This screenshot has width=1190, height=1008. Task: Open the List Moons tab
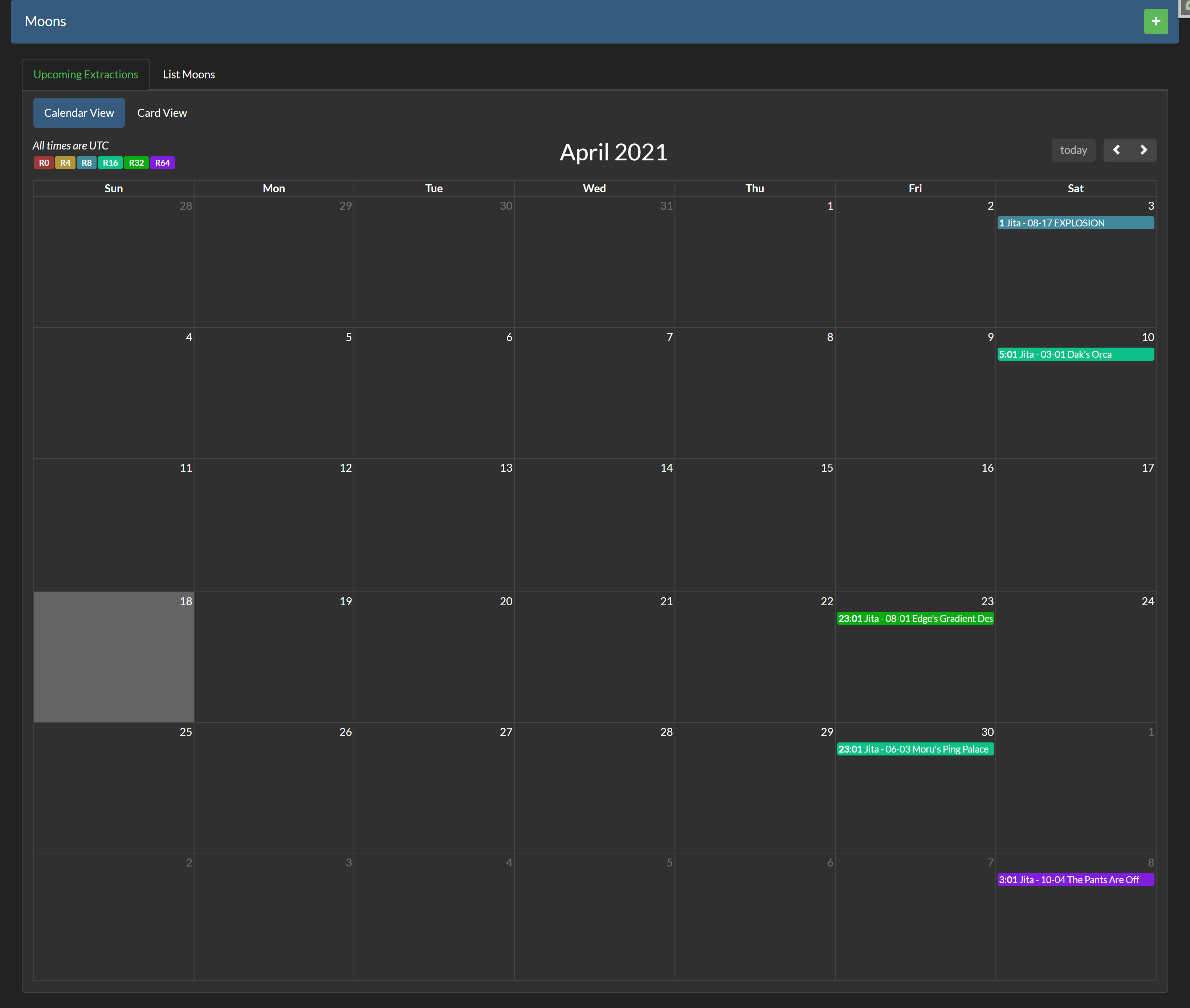(189, 74)
